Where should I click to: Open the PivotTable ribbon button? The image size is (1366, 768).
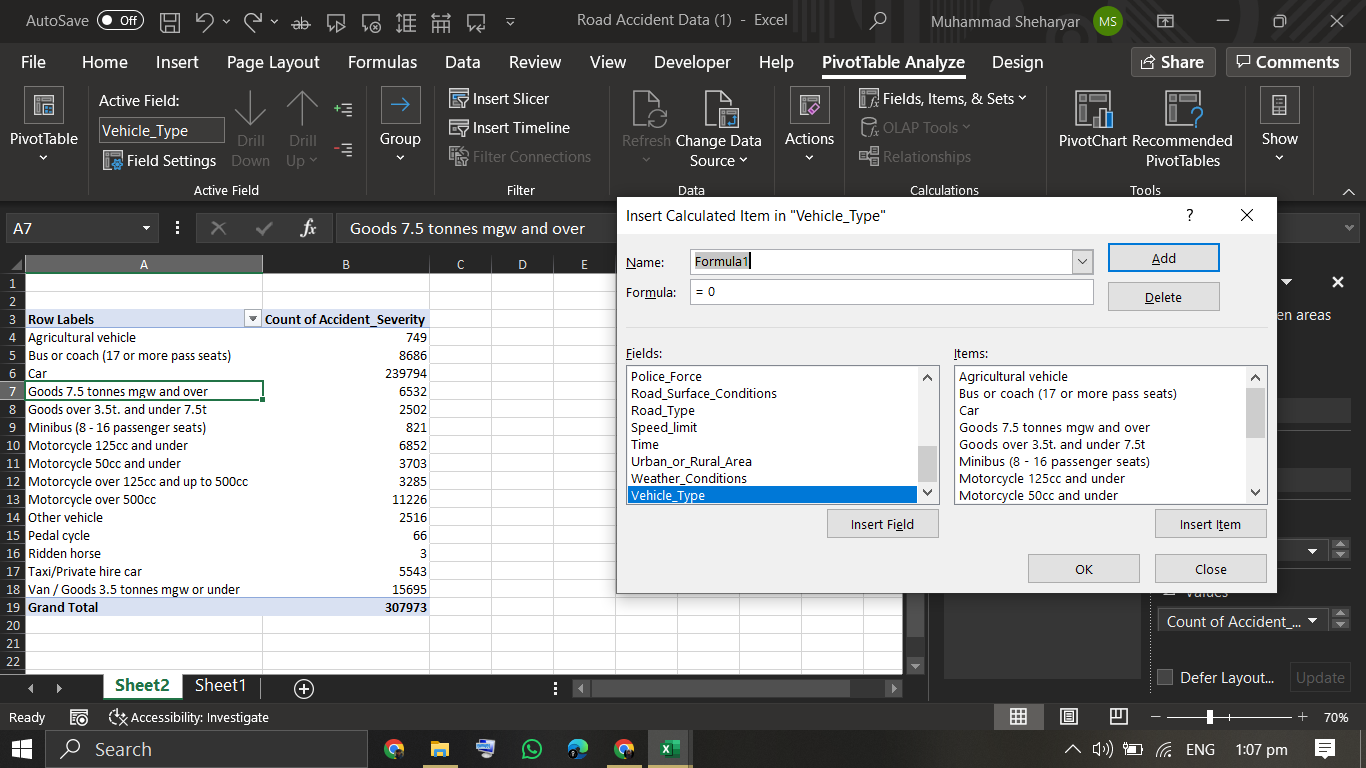(43, 127)
